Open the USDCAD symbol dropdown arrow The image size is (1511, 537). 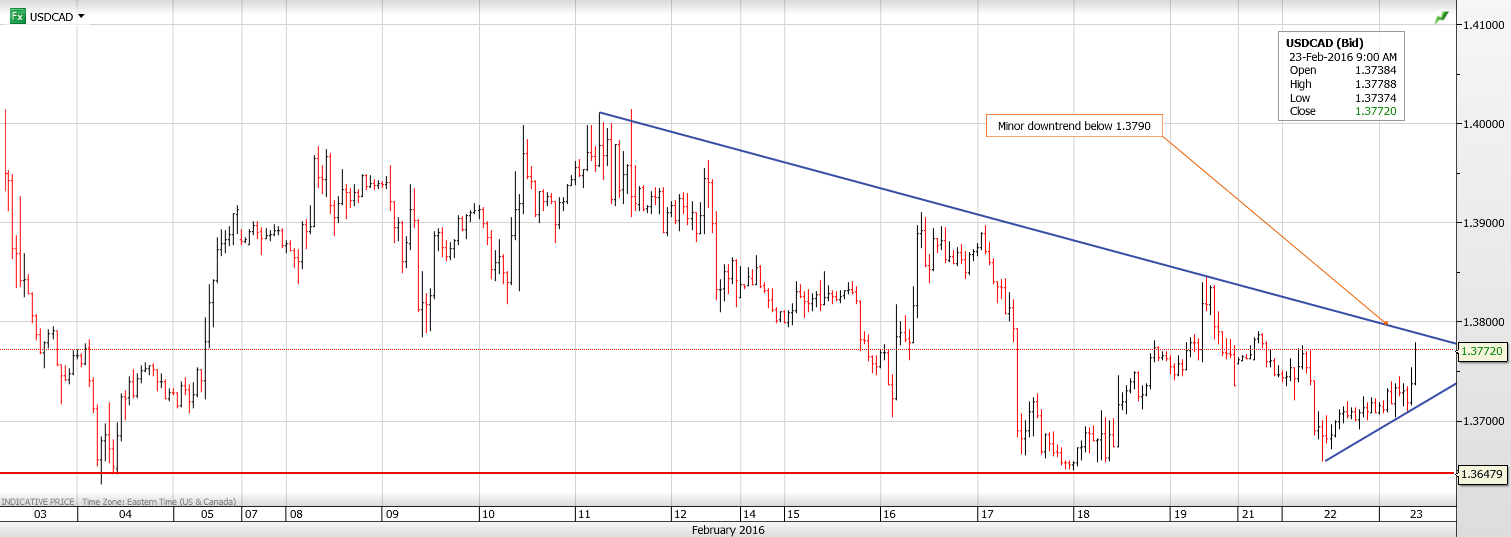(x=81, y=17)
